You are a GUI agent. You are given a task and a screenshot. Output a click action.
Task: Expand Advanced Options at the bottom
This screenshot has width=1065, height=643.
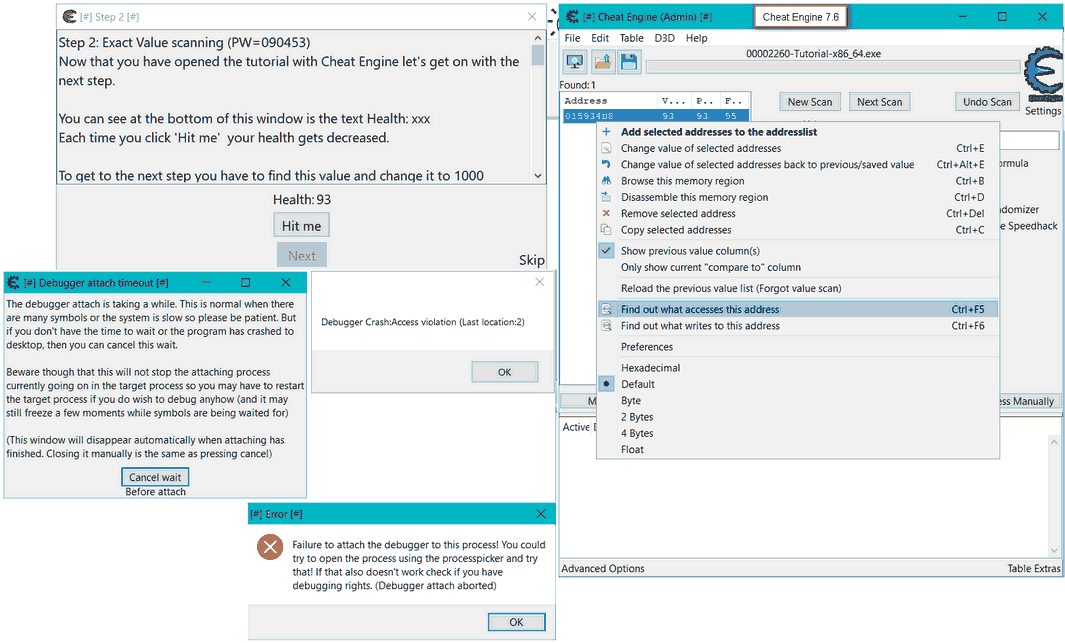coord(602,568)
